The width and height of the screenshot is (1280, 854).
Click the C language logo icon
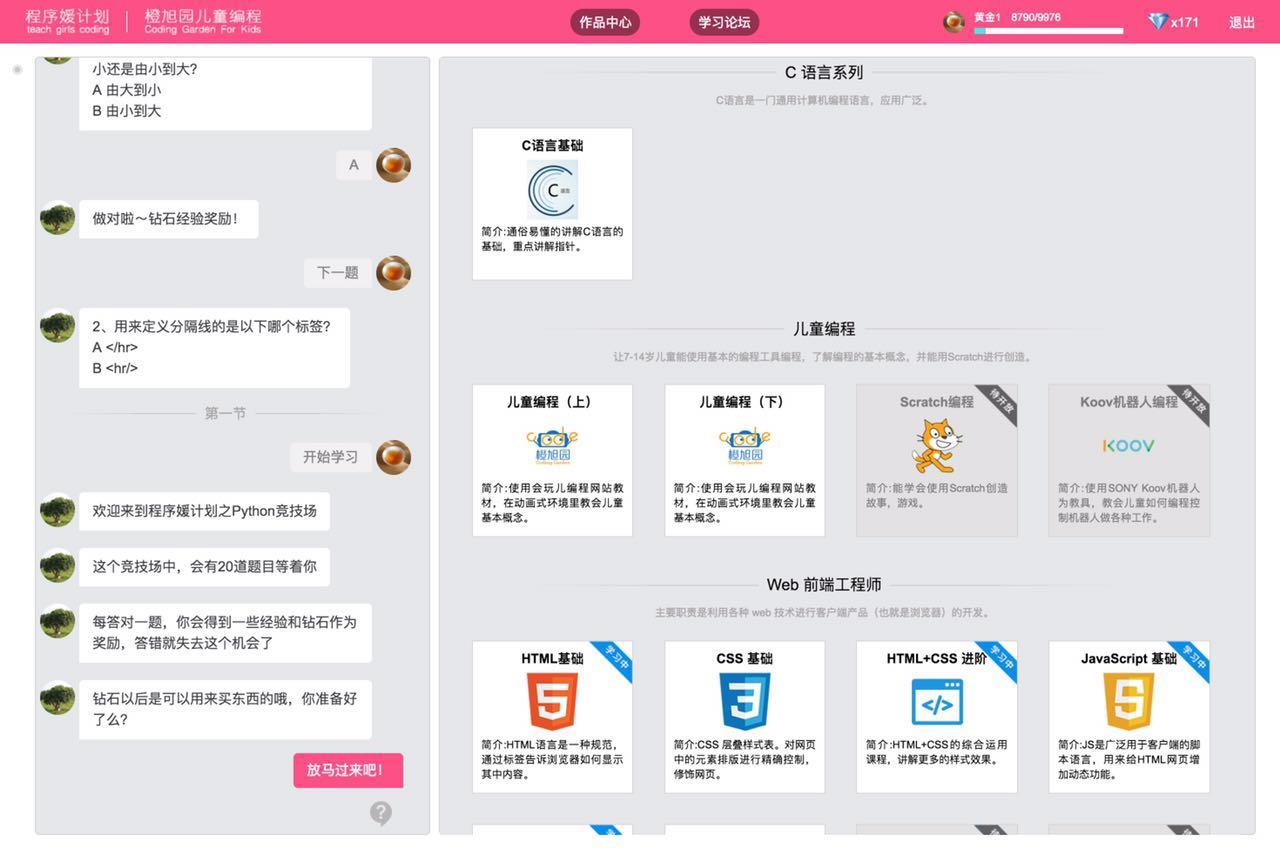[x=552, y=190]
